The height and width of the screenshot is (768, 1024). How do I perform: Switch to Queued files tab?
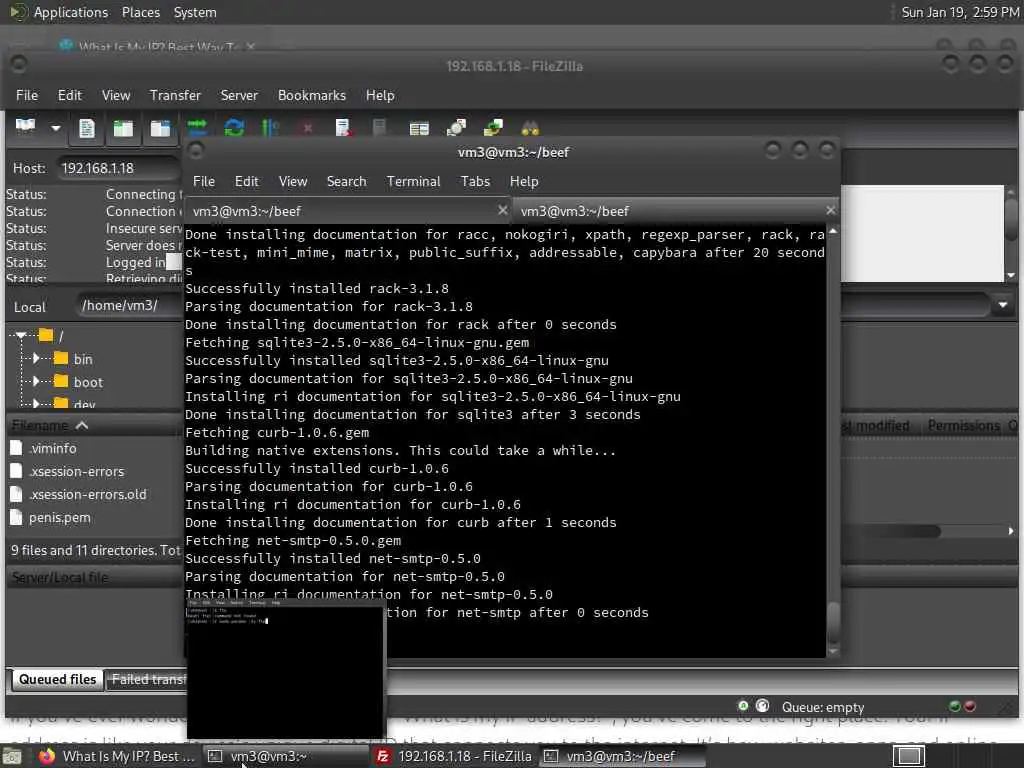point(57,680)
